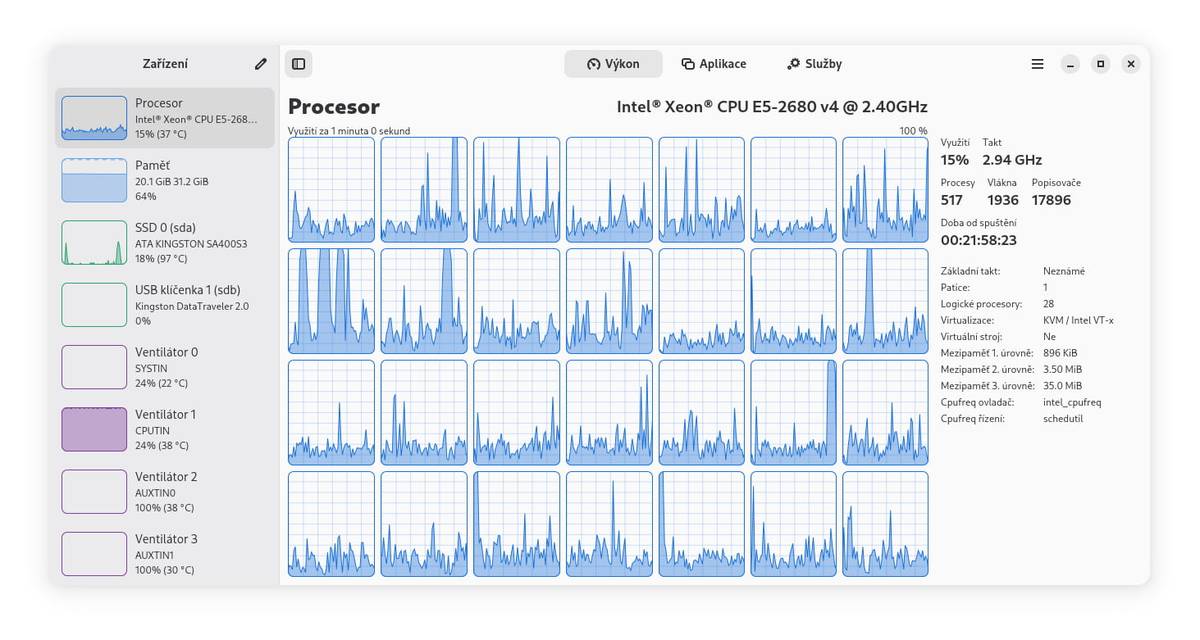
Task: Switch to the Aplikace tab
Action: 713,64
